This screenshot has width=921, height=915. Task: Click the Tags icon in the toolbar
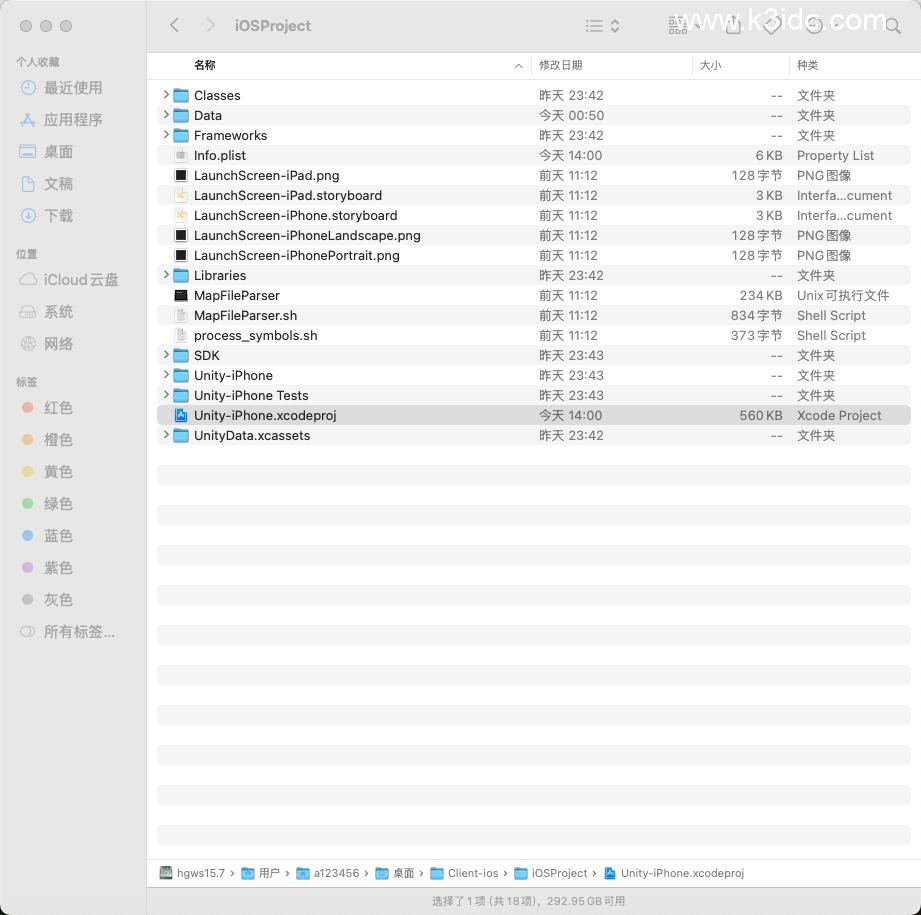point(772,25)
